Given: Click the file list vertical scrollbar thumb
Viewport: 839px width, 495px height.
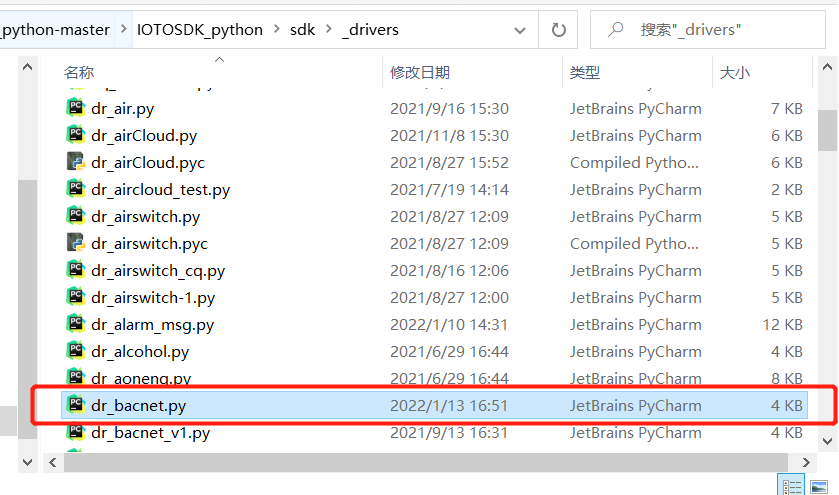Looking at the screenshot, I should tap(827, 130).
